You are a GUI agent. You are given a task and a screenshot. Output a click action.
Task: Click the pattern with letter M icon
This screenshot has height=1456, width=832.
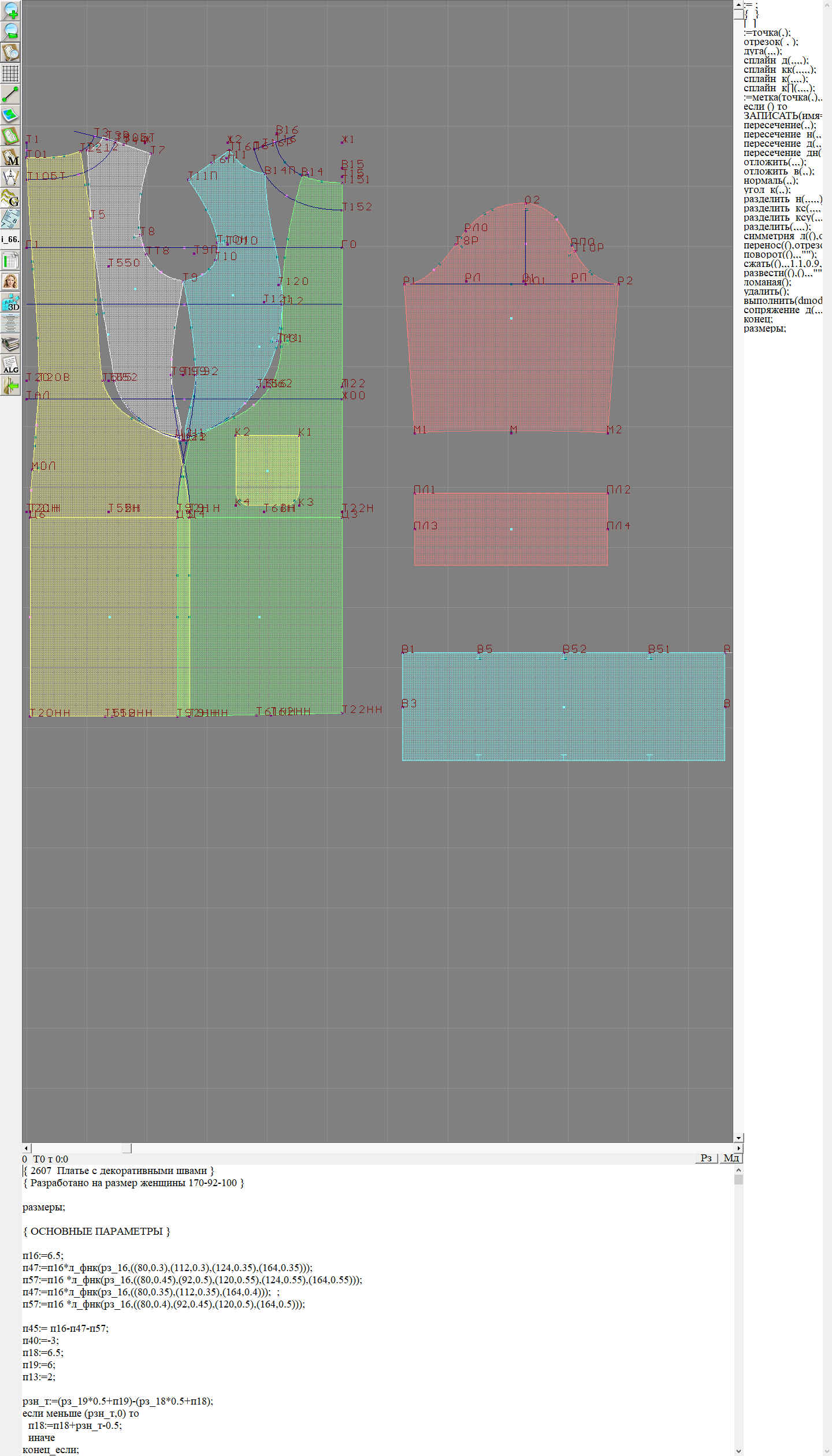[10, 157]
